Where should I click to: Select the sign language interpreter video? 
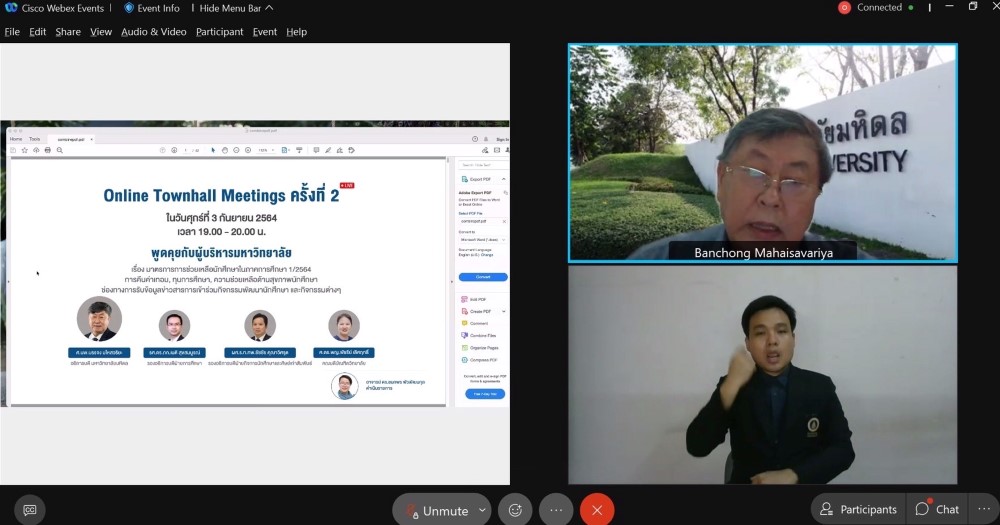click(762, 375)
